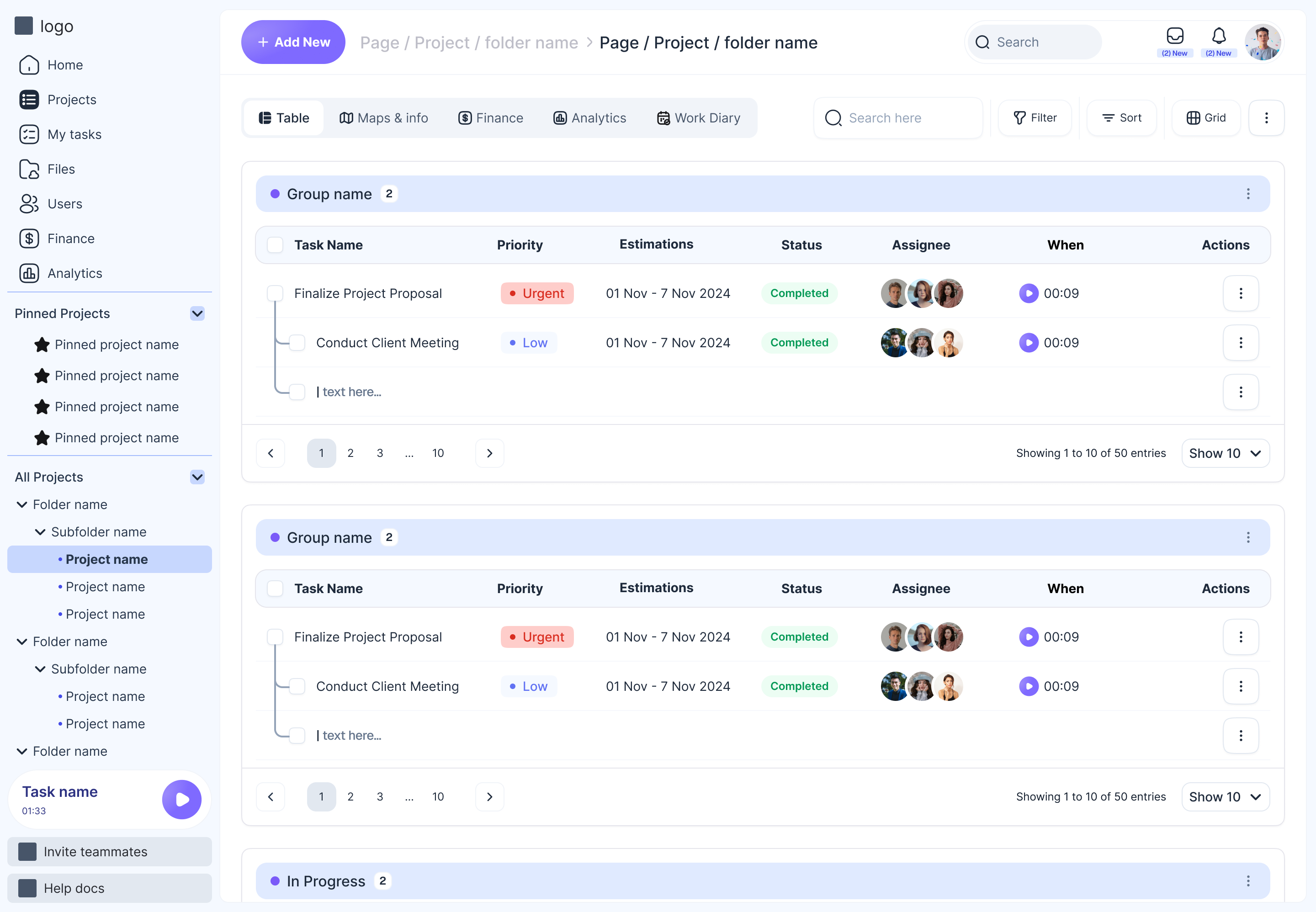The image size is (1316, 912).
Task: Open Users in the sidebar
Action: click(x=51, y=204)
